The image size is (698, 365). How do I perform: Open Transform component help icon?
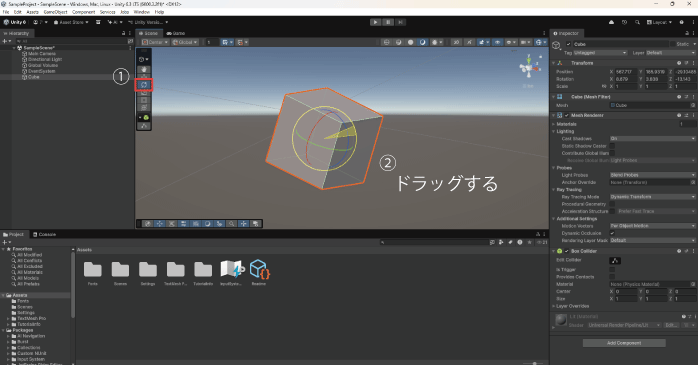click(679, 63)
